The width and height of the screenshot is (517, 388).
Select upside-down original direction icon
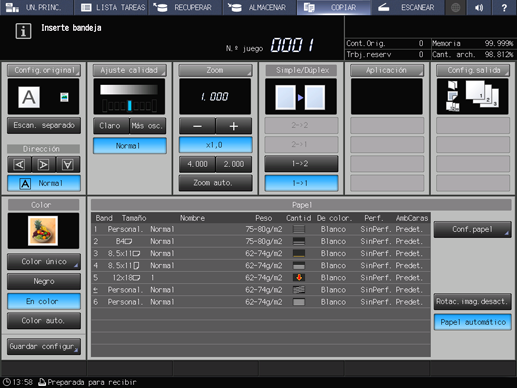click(x=68, y=164)
